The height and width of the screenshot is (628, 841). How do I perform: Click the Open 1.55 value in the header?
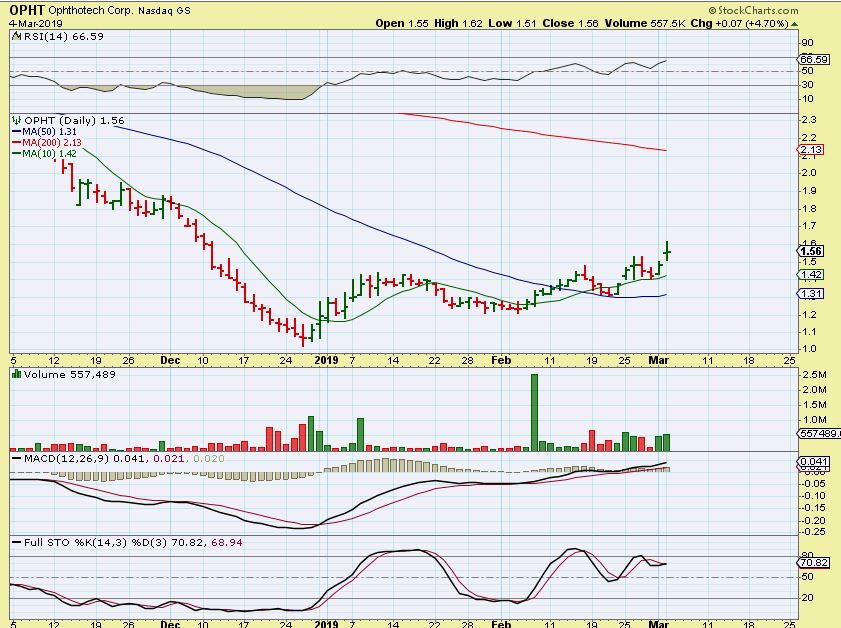(402, 24)
